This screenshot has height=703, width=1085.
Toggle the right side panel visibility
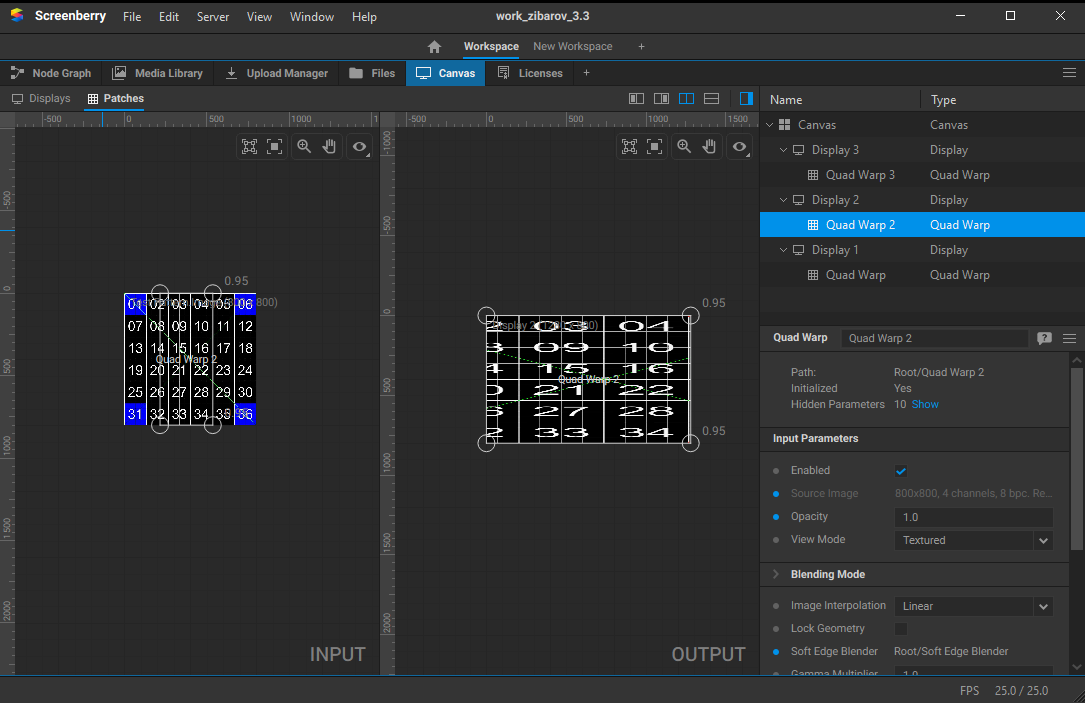click(746, 99)
